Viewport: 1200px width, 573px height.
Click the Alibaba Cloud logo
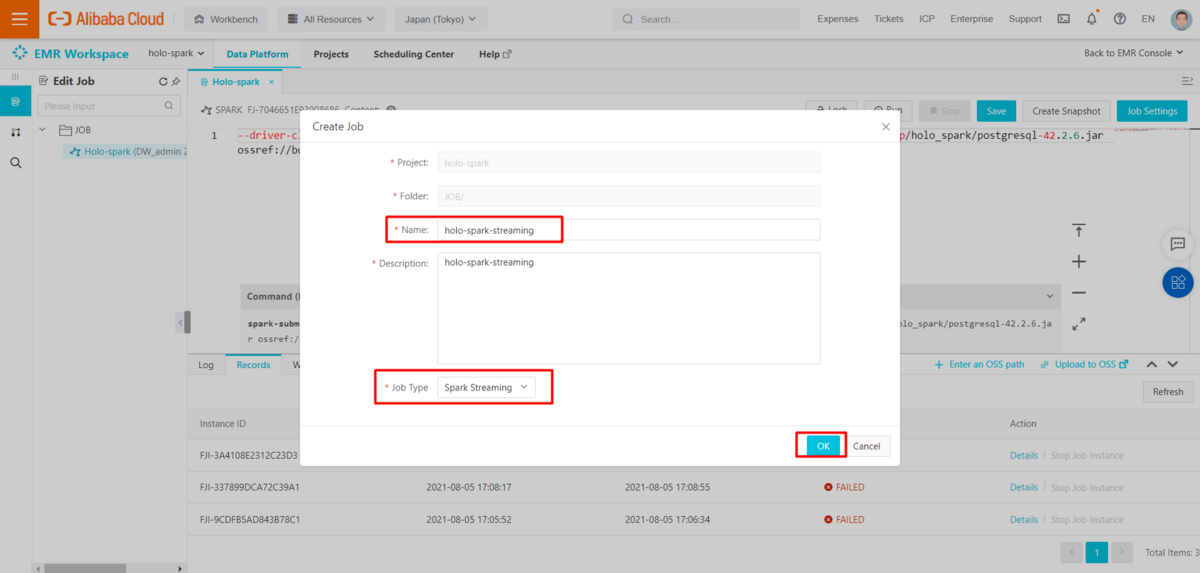(x=106, y=19)
